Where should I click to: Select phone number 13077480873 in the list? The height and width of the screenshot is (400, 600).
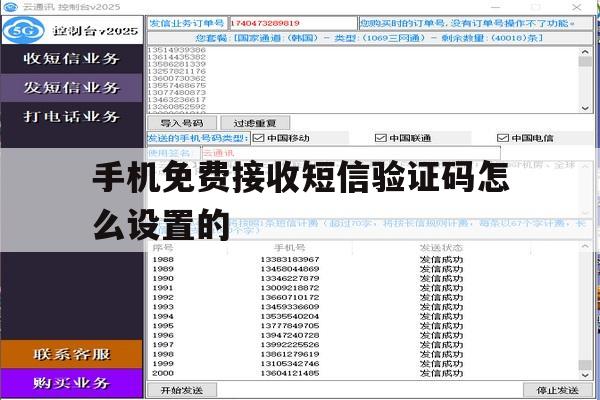pyautogui.click(x=177, y=92)
